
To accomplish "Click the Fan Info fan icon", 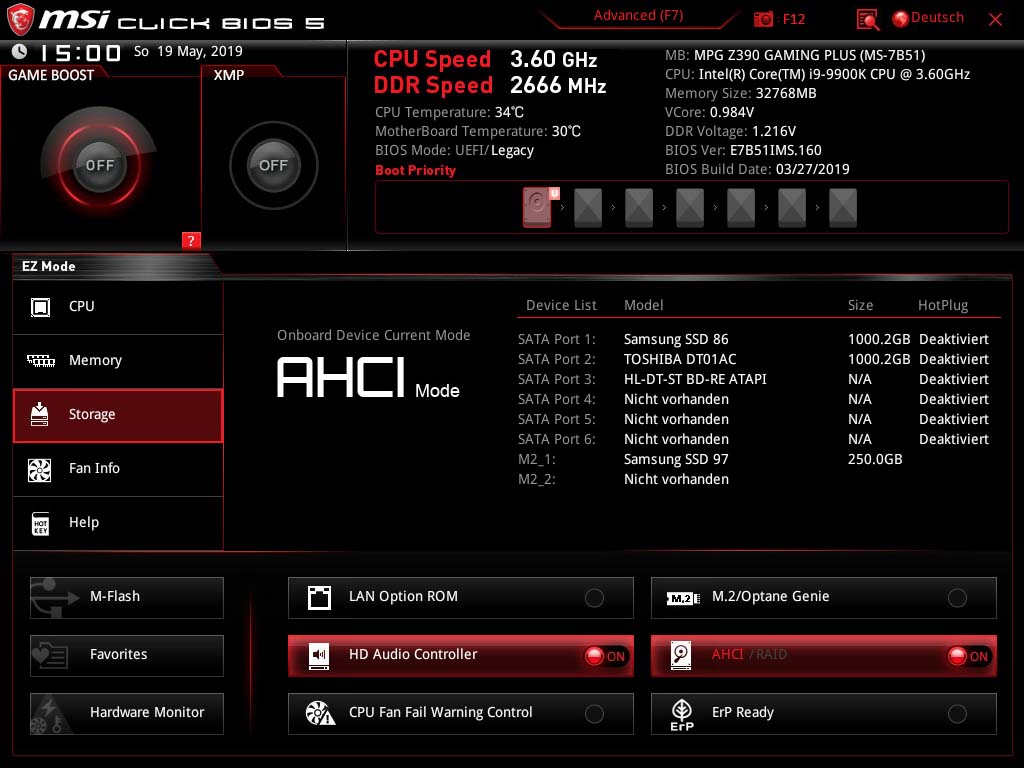I will pyautogui.click(x=40, y=470).
